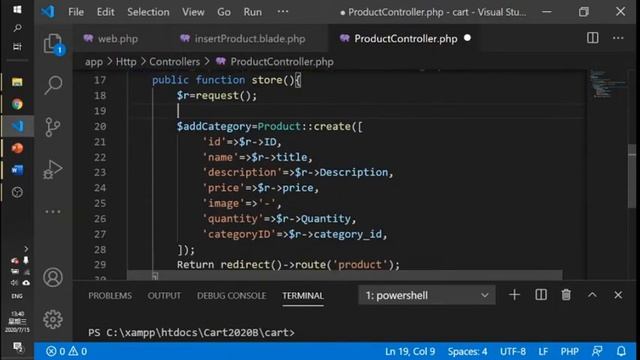Open the Selection menu
Screen dimensions: 640x360
point(148,12)
